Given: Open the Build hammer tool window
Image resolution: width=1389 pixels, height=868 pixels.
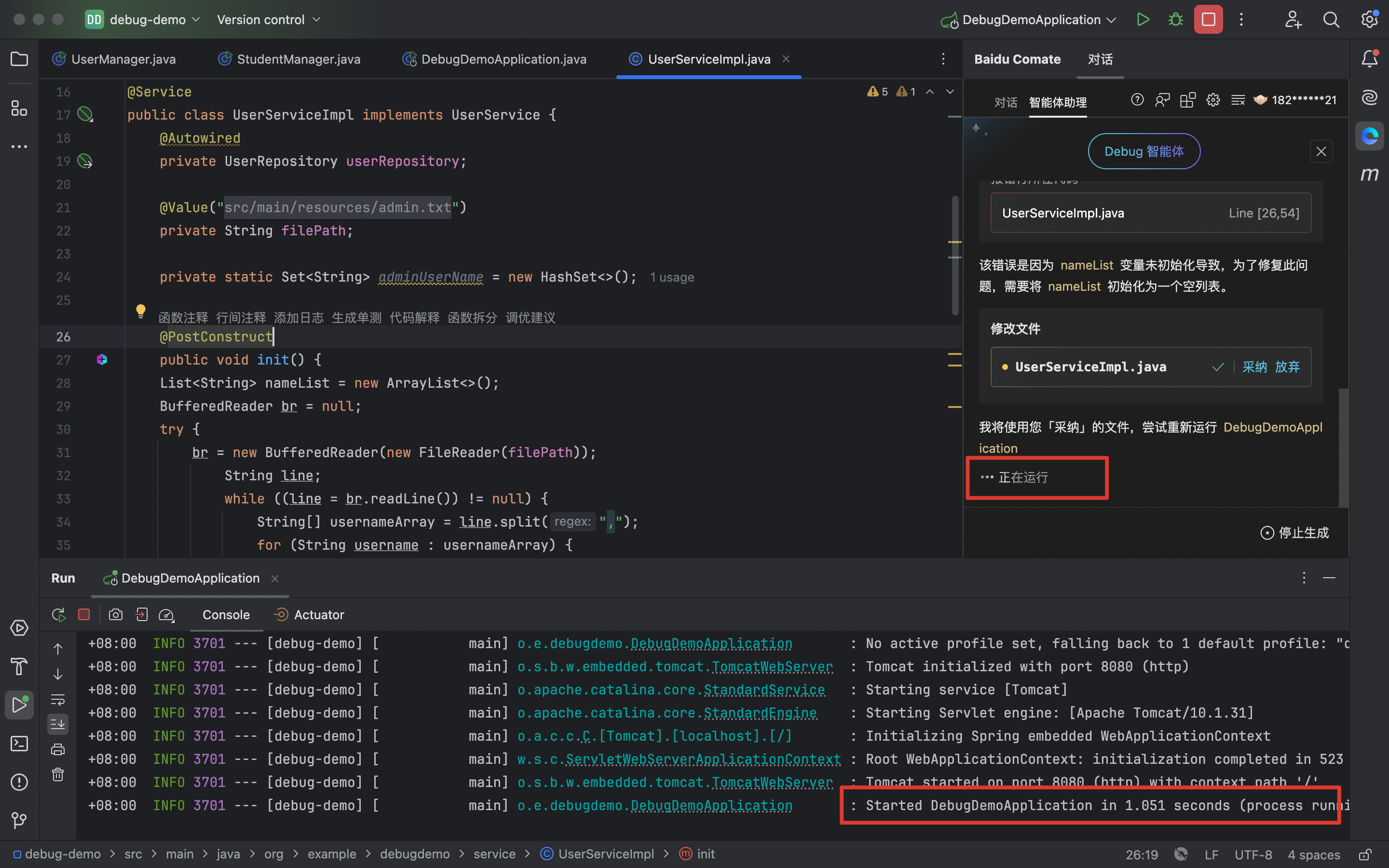Looking at the screenshot, I should 19,666.
